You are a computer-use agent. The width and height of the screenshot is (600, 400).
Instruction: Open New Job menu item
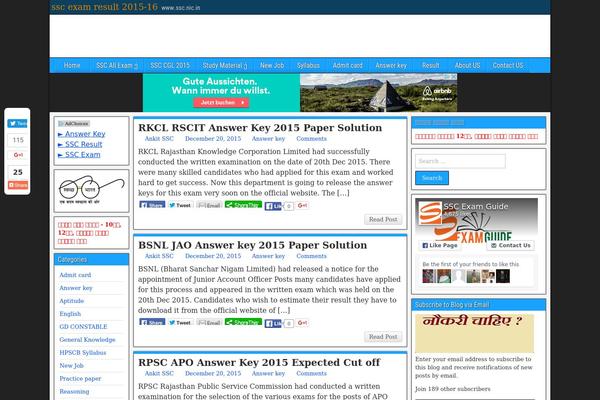coord(272,65)
